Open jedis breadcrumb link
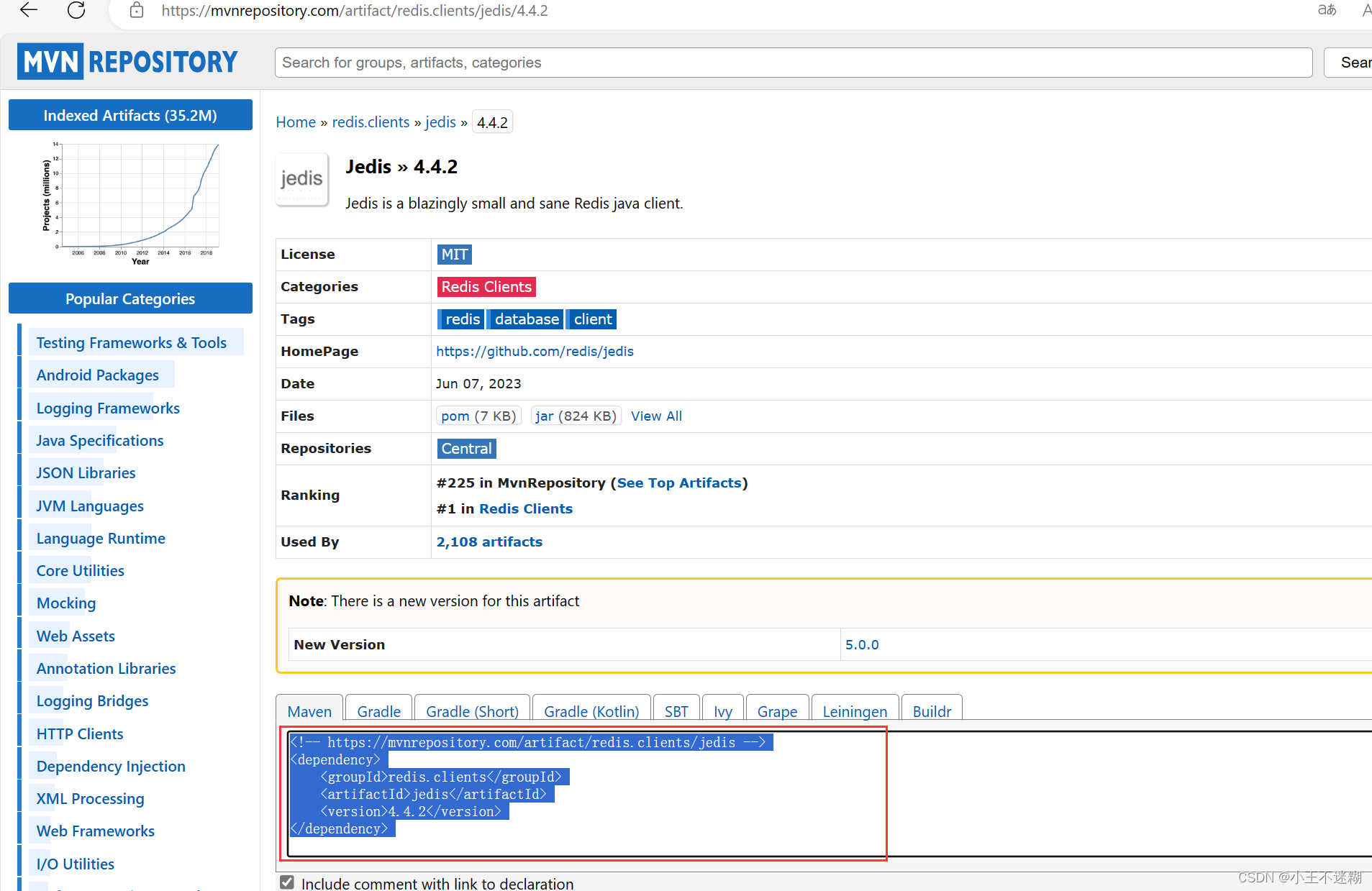The image size is (1372, 891). (x=440, y=122)
